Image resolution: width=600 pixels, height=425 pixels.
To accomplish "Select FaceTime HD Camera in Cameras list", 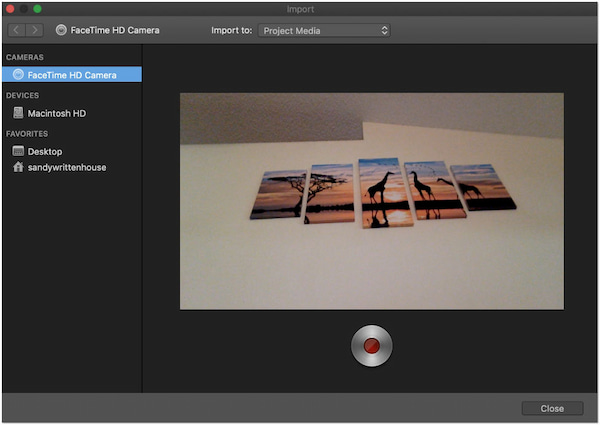I will [x=72, y=75].
